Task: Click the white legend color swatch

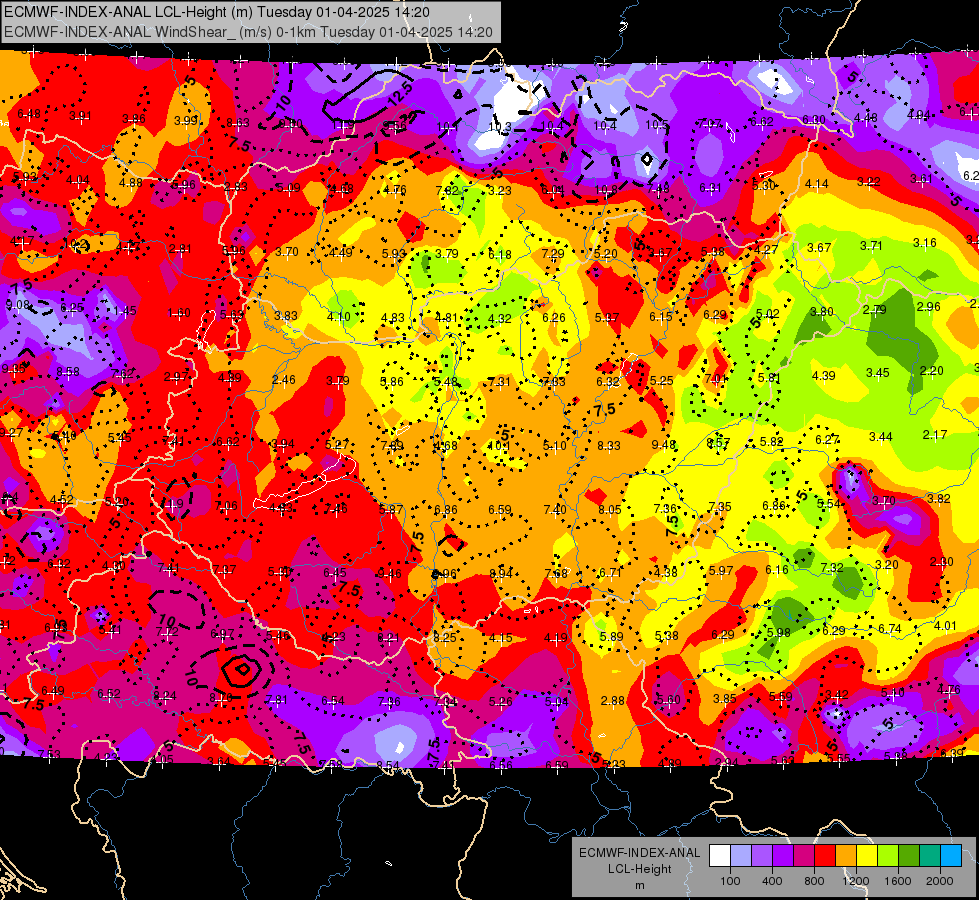Action: [x=720, y=856]
